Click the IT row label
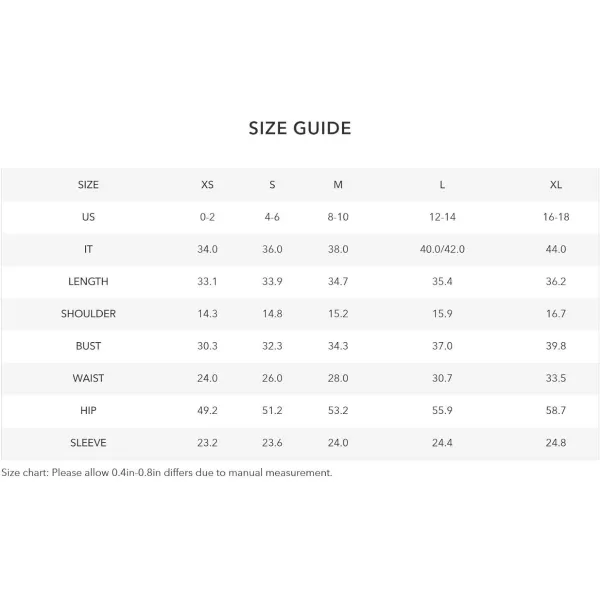Viewport: 600px width, 600px height. point(88,249)
